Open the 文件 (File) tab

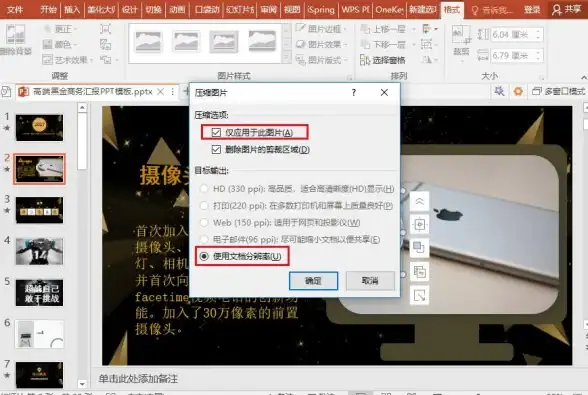coord(15,9)
